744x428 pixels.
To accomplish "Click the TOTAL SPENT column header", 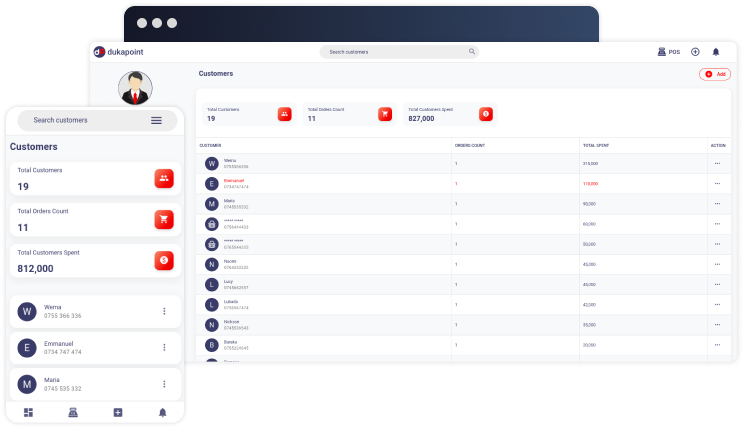I will pos(596,146).
